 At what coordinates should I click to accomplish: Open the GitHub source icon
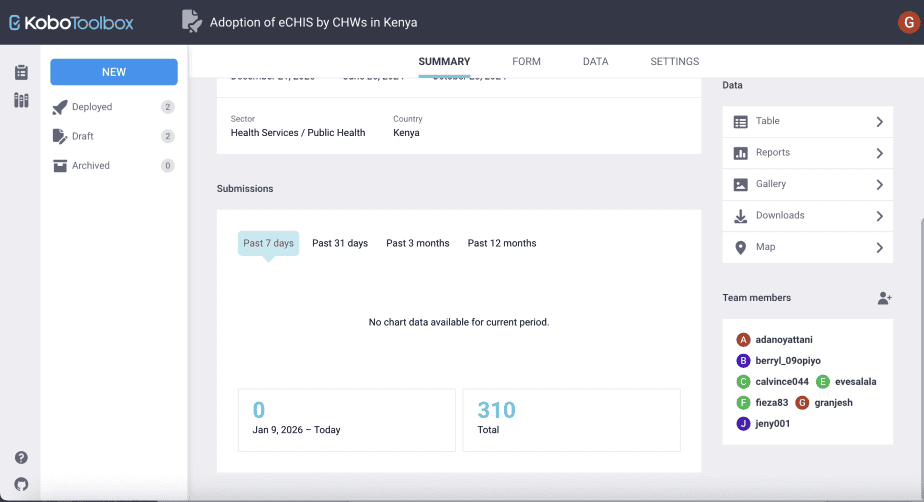[x=21, y=484]
